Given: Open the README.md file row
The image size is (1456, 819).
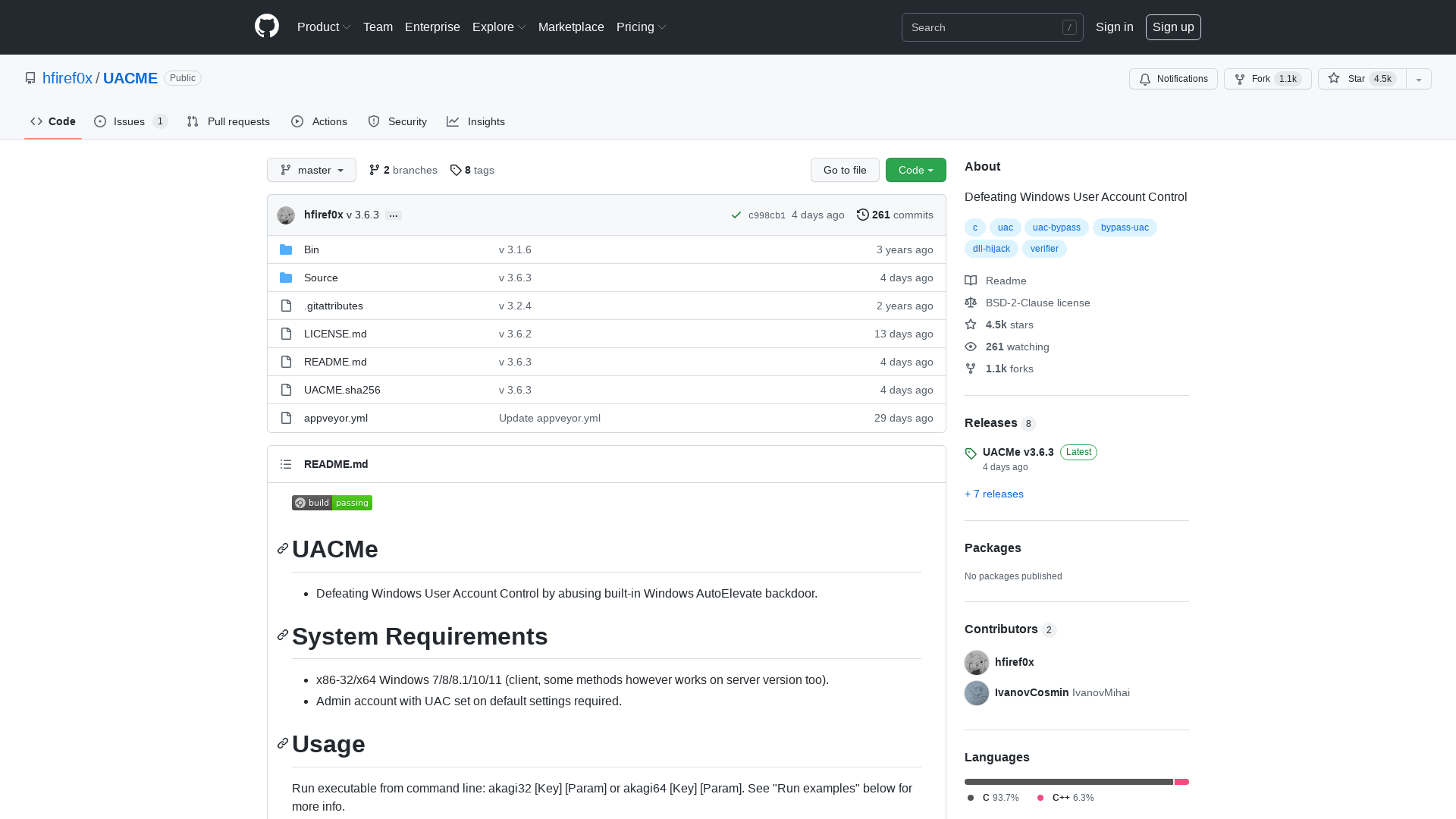Looking at the screenshot, I should click(x=607, y=362).
